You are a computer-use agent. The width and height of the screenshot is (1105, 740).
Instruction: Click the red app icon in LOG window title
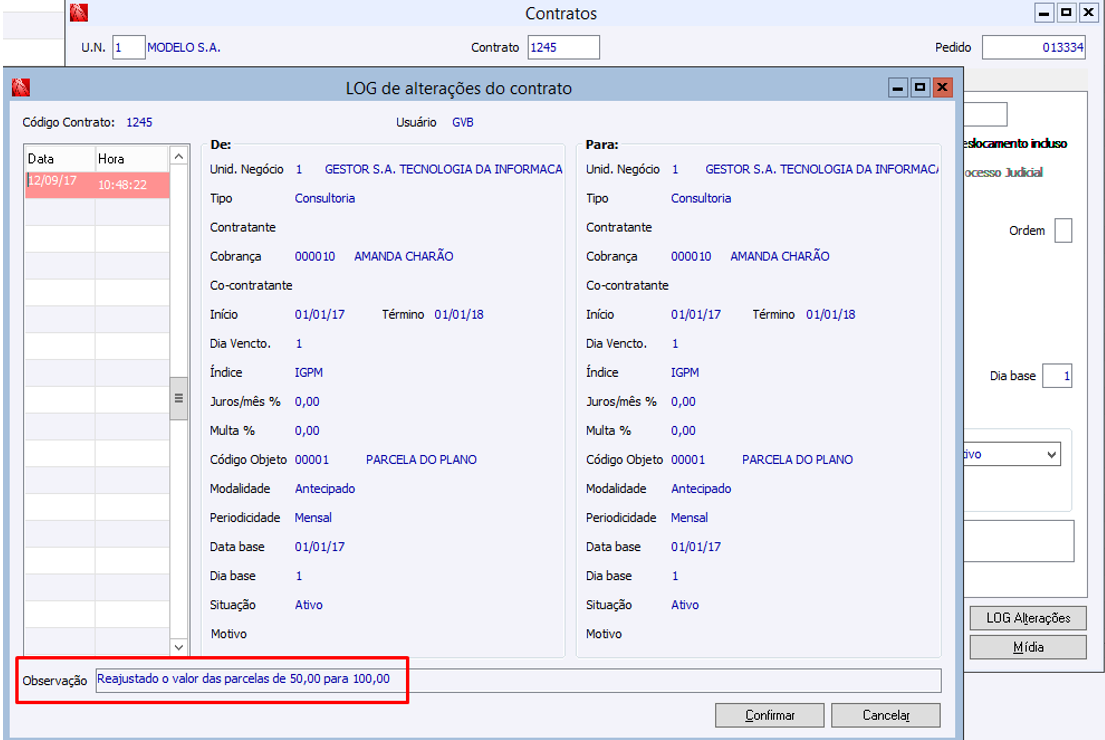[20, 87]
